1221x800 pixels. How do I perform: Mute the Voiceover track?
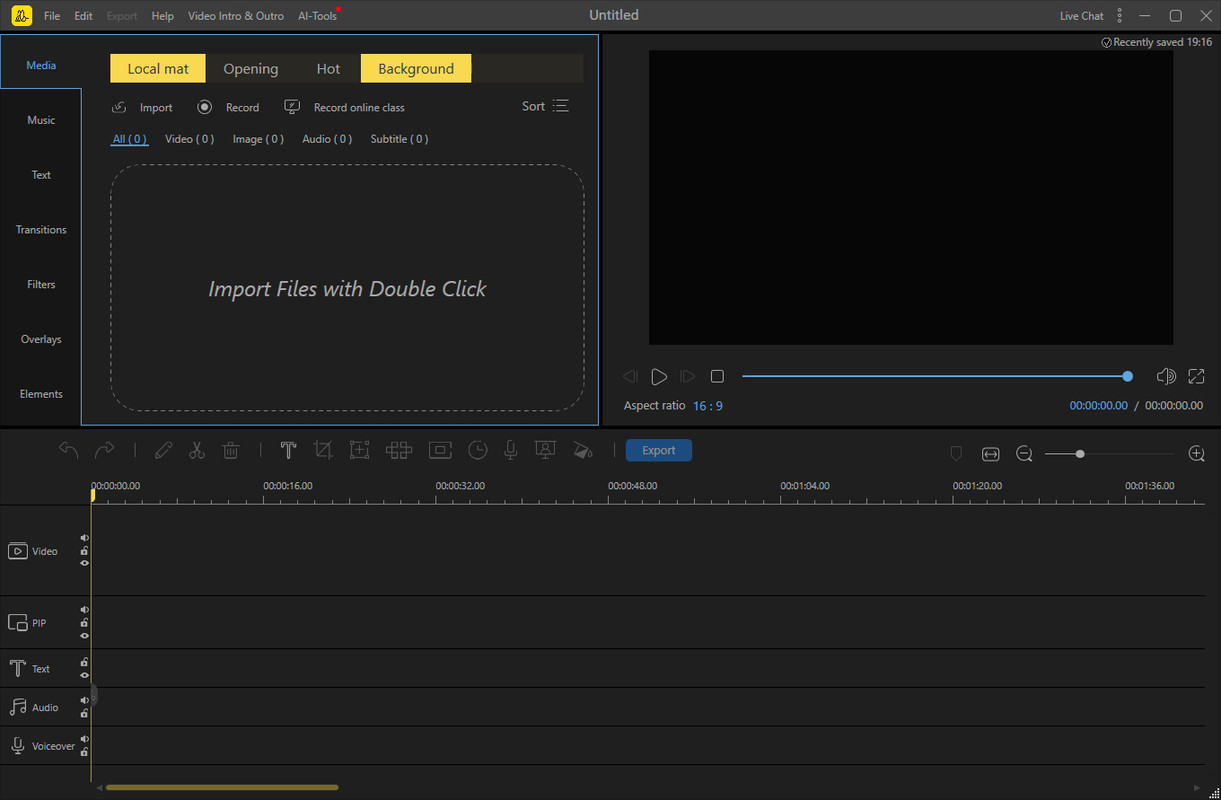(x=85, y=739)
